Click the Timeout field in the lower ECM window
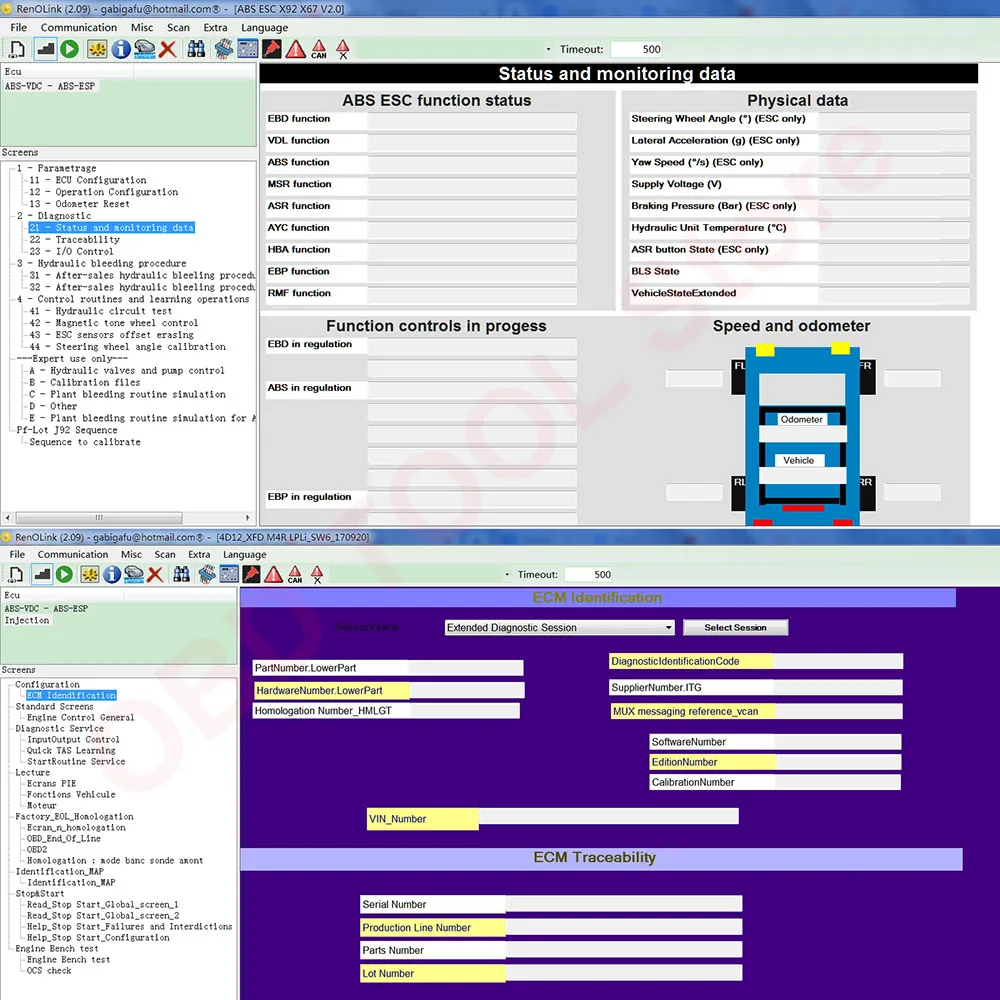The width and height of the screenshot is (1000, 1000). (x=589, y=574)
